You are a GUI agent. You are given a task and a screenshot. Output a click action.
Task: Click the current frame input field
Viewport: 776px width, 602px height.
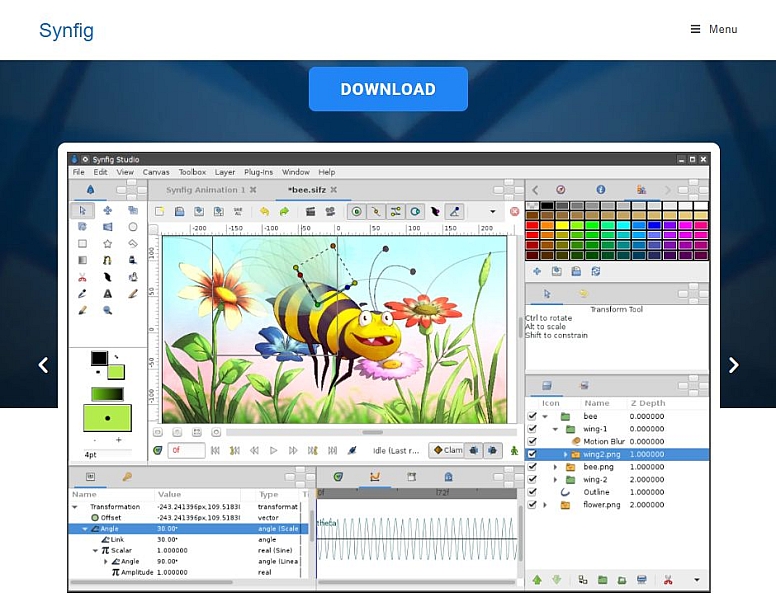coord(186,451)
